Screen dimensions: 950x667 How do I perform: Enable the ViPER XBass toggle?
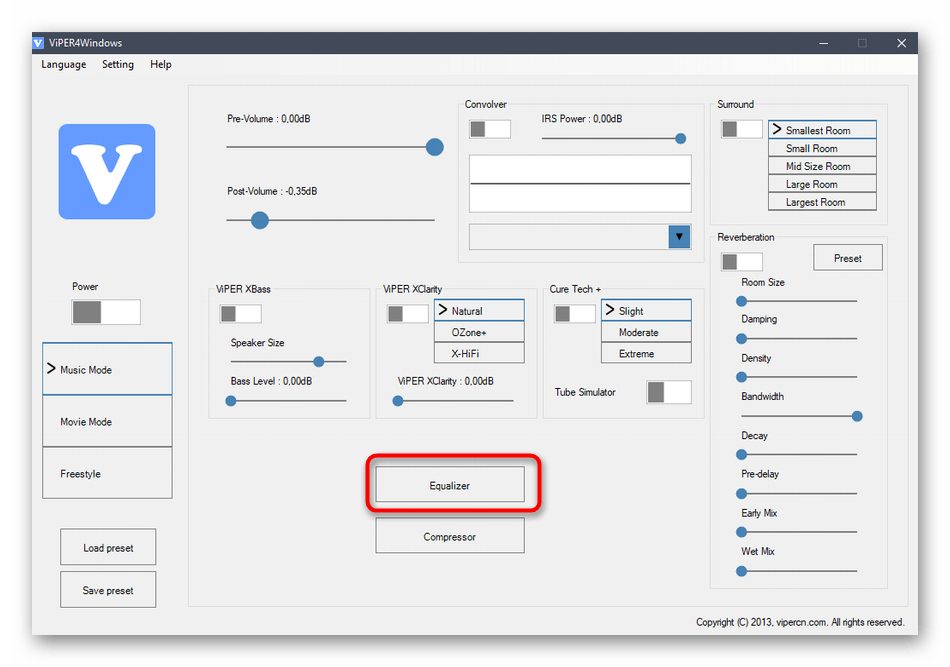[241, 314]
